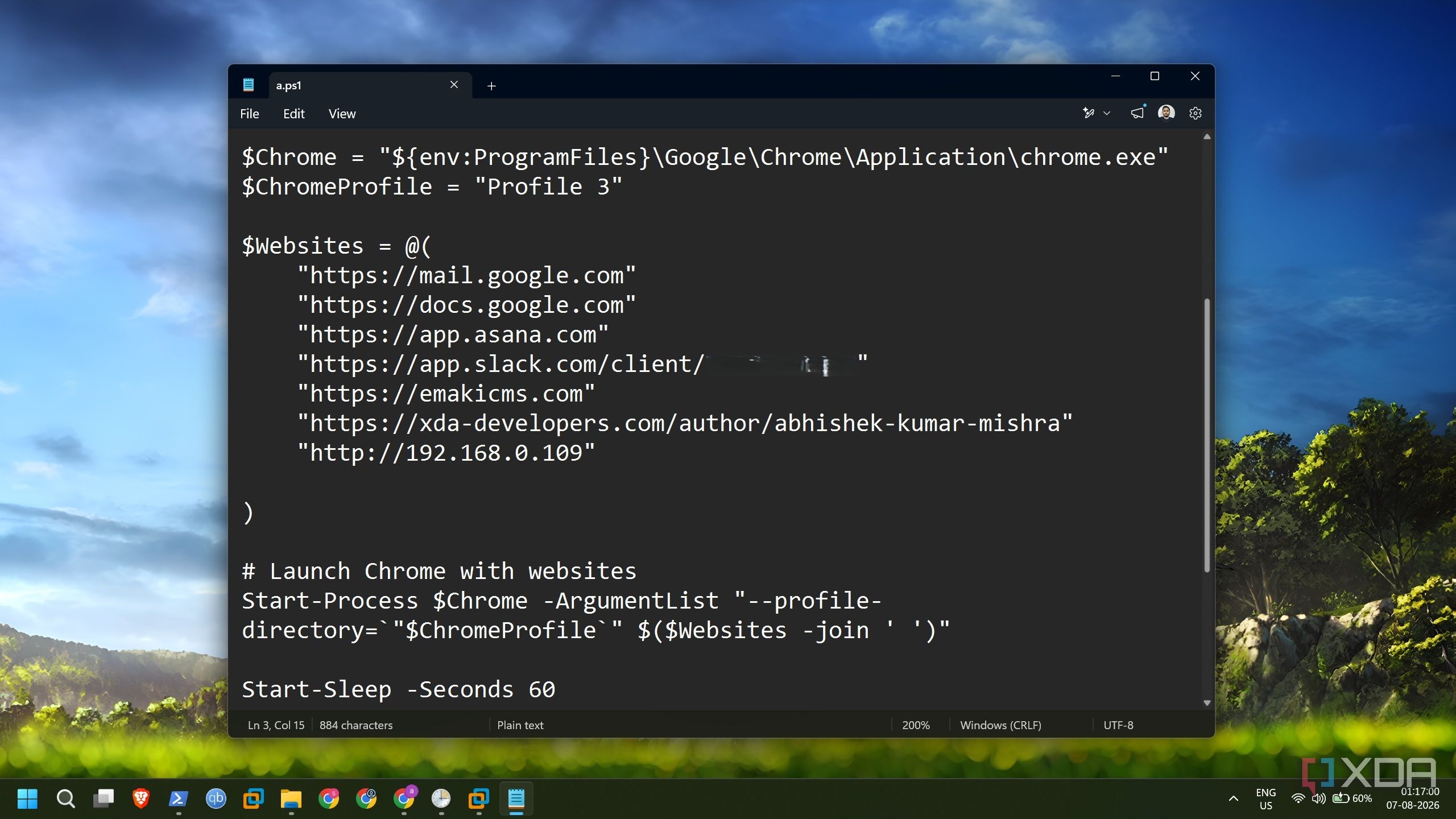Maximize the Notepad window

tap(1155, 76)
